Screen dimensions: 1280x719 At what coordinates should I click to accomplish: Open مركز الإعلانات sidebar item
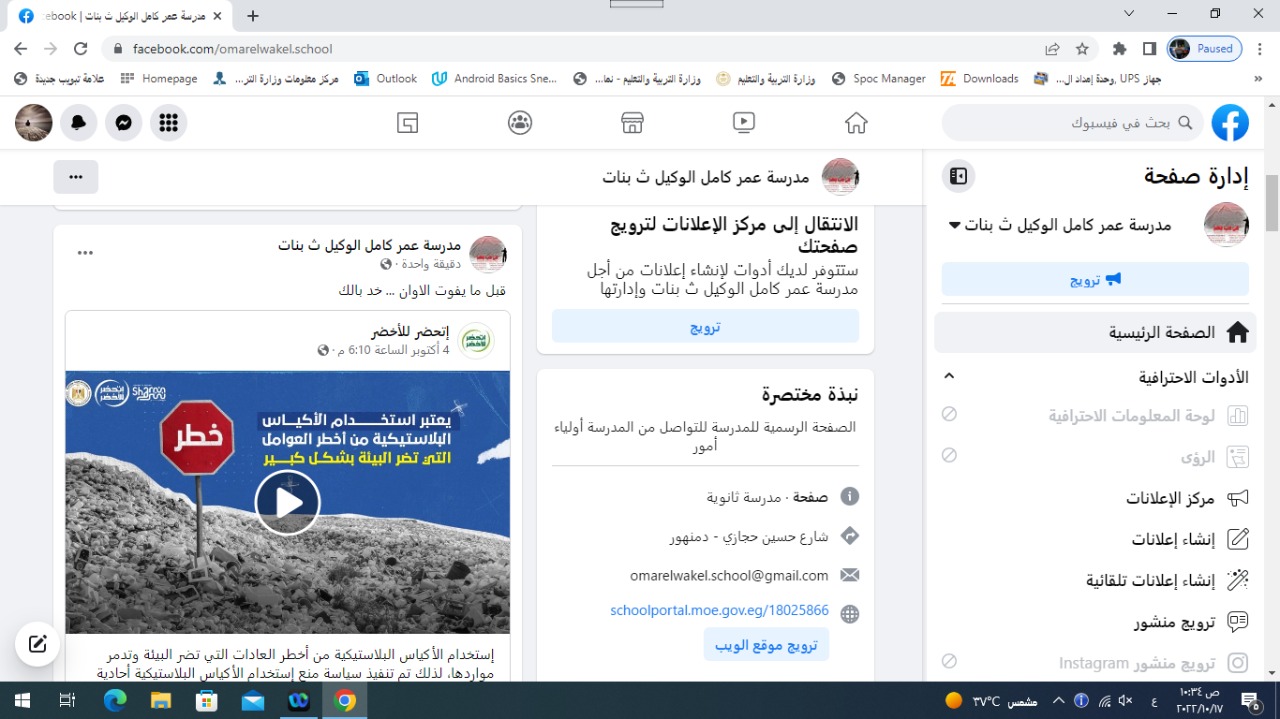pyautogui.click(x=1170, y=498)
